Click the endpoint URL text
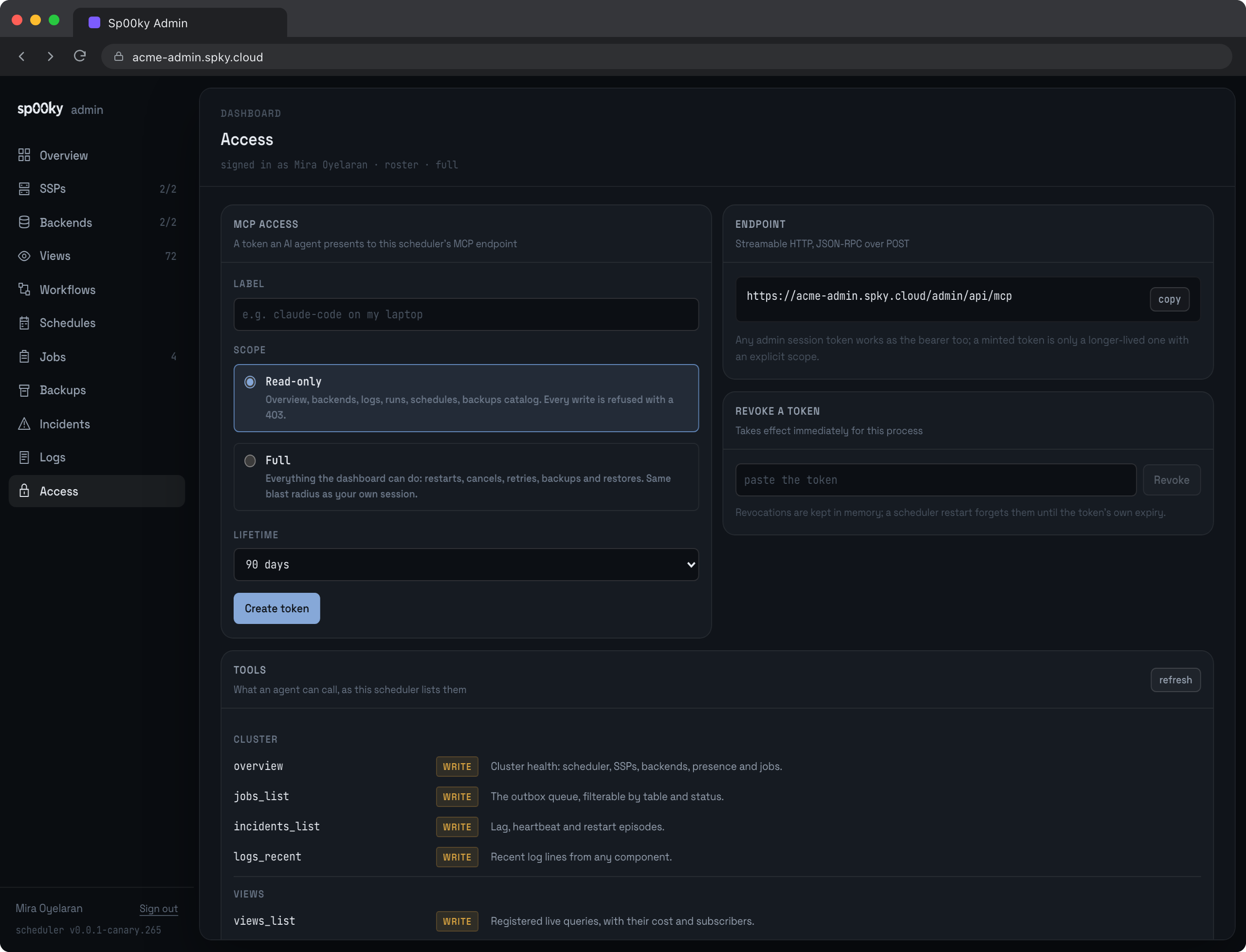The image size is (1246, 952). tap(879, 296)
